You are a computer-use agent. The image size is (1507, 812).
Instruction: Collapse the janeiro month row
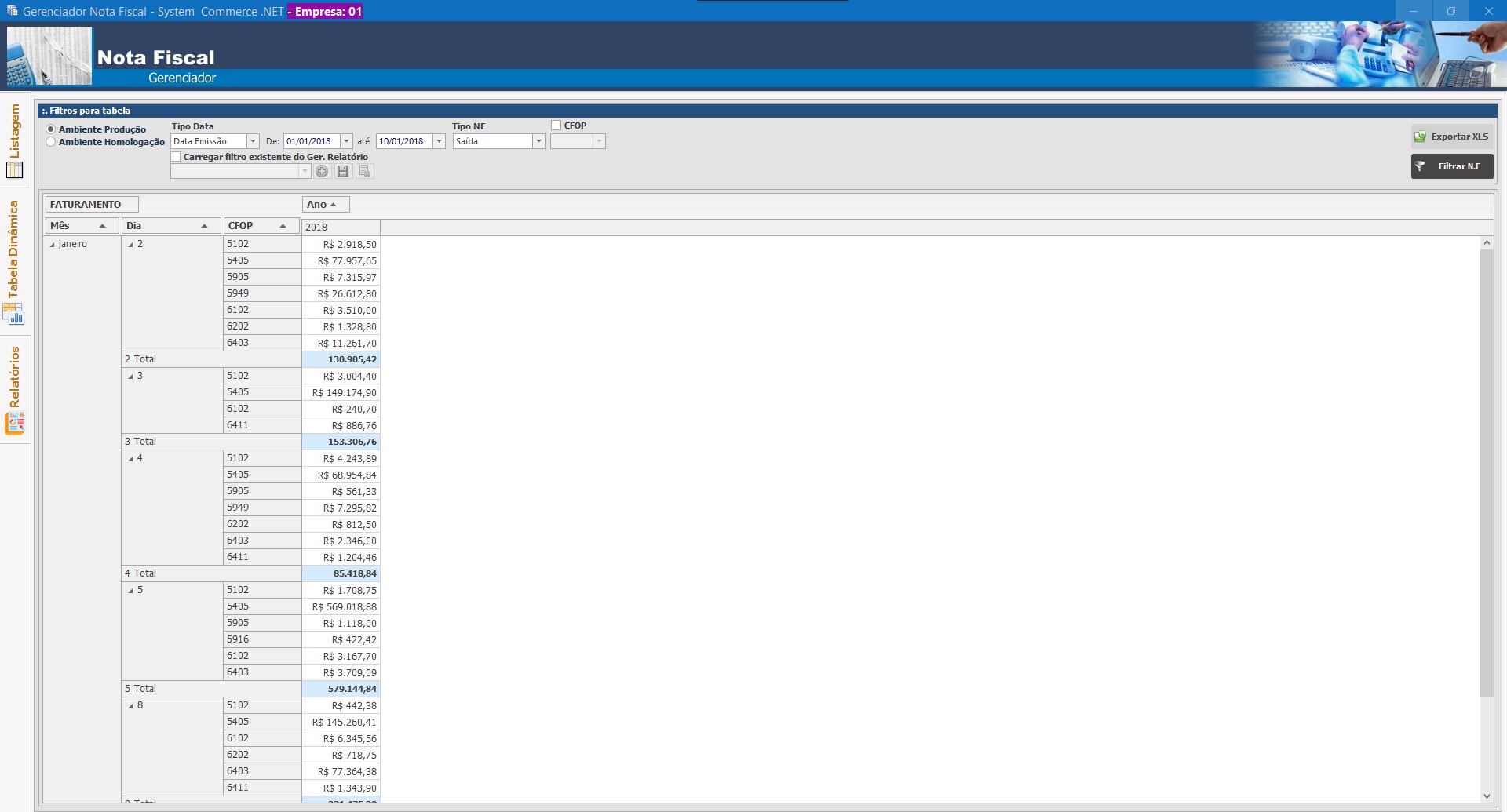tap(53, 245)
